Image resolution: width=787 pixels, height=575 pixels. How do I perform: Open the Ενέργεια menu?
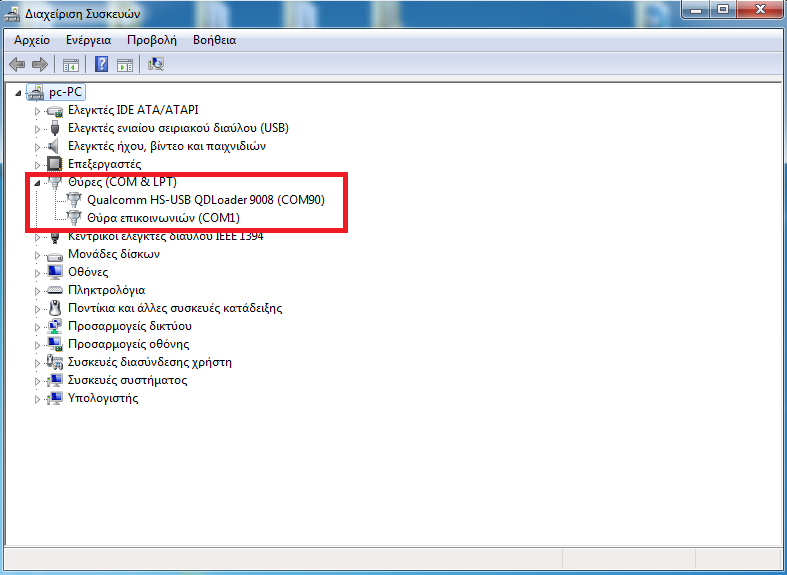coord(88,40)
